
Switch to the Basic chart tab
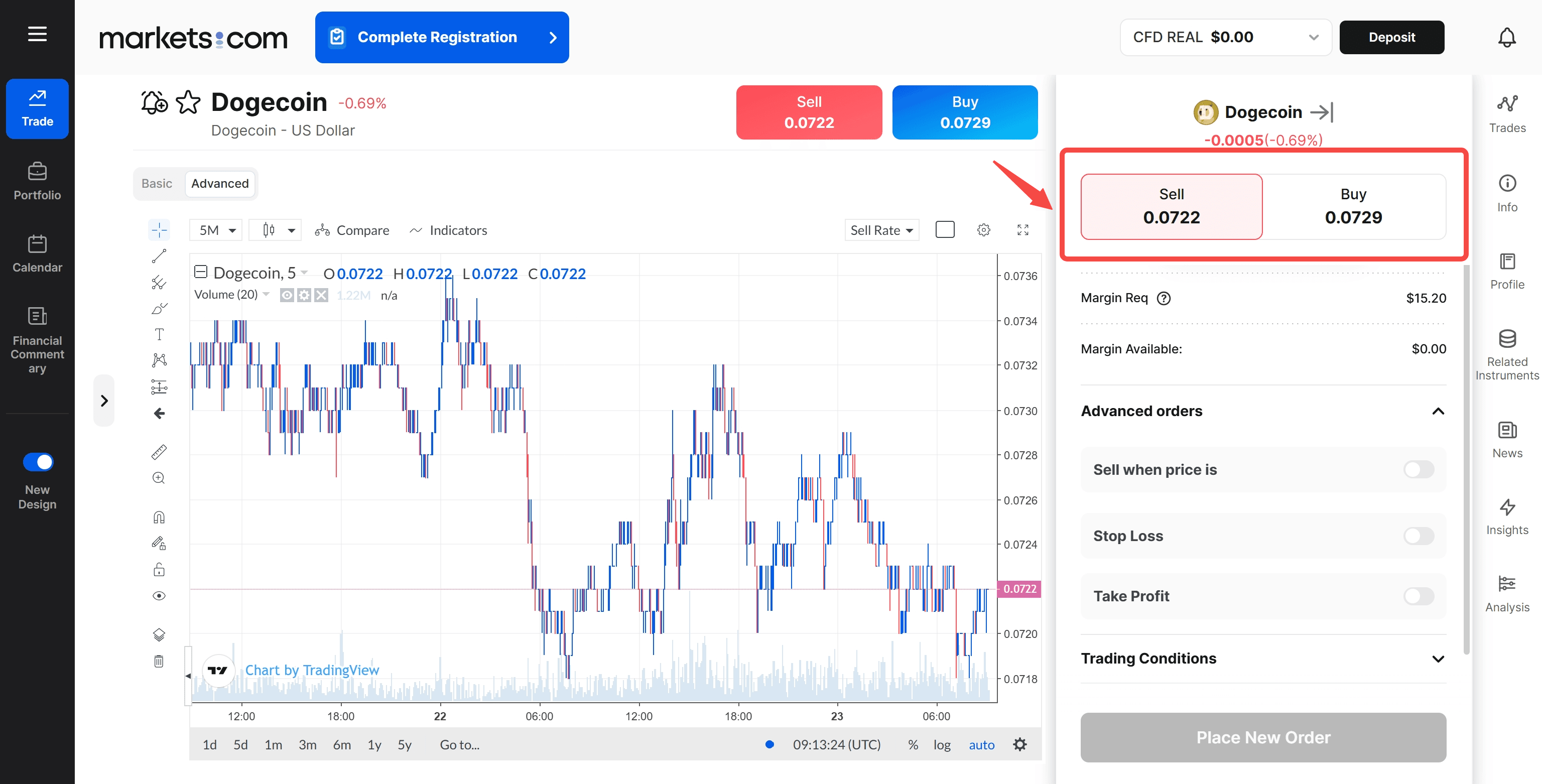click(157, 184)
